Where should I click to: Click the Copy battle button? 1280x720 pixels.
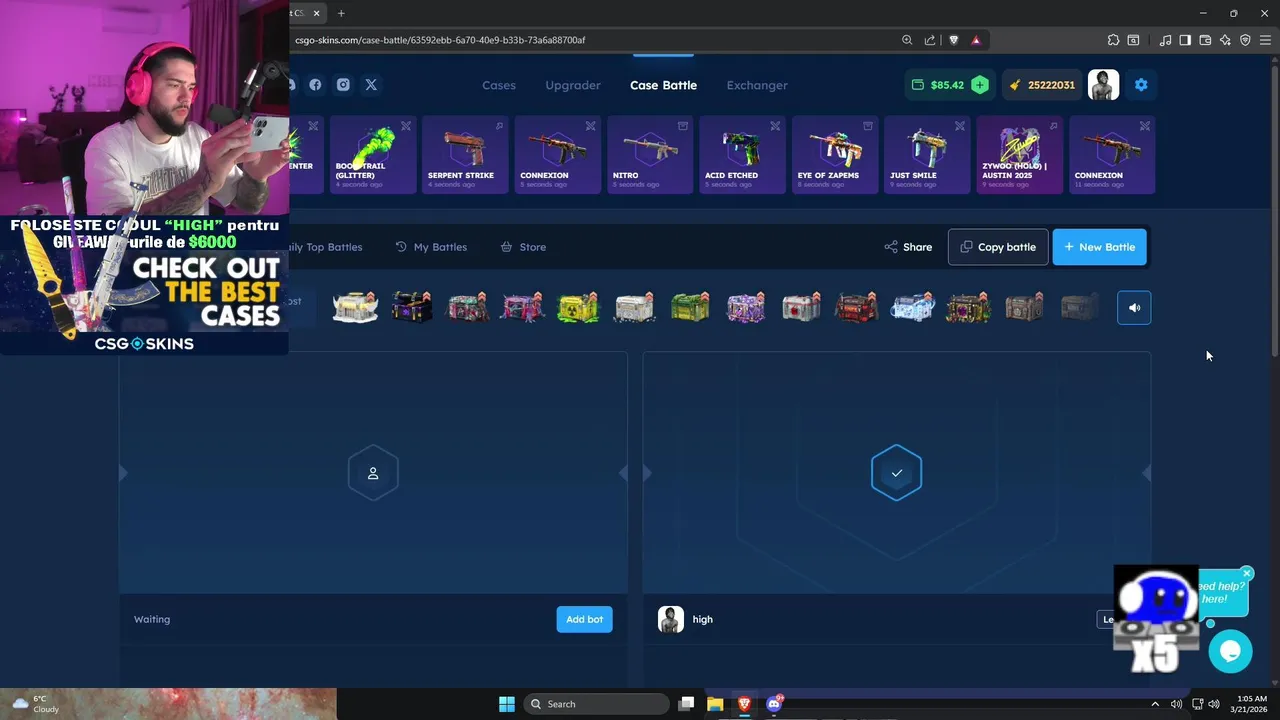[998, 247]
